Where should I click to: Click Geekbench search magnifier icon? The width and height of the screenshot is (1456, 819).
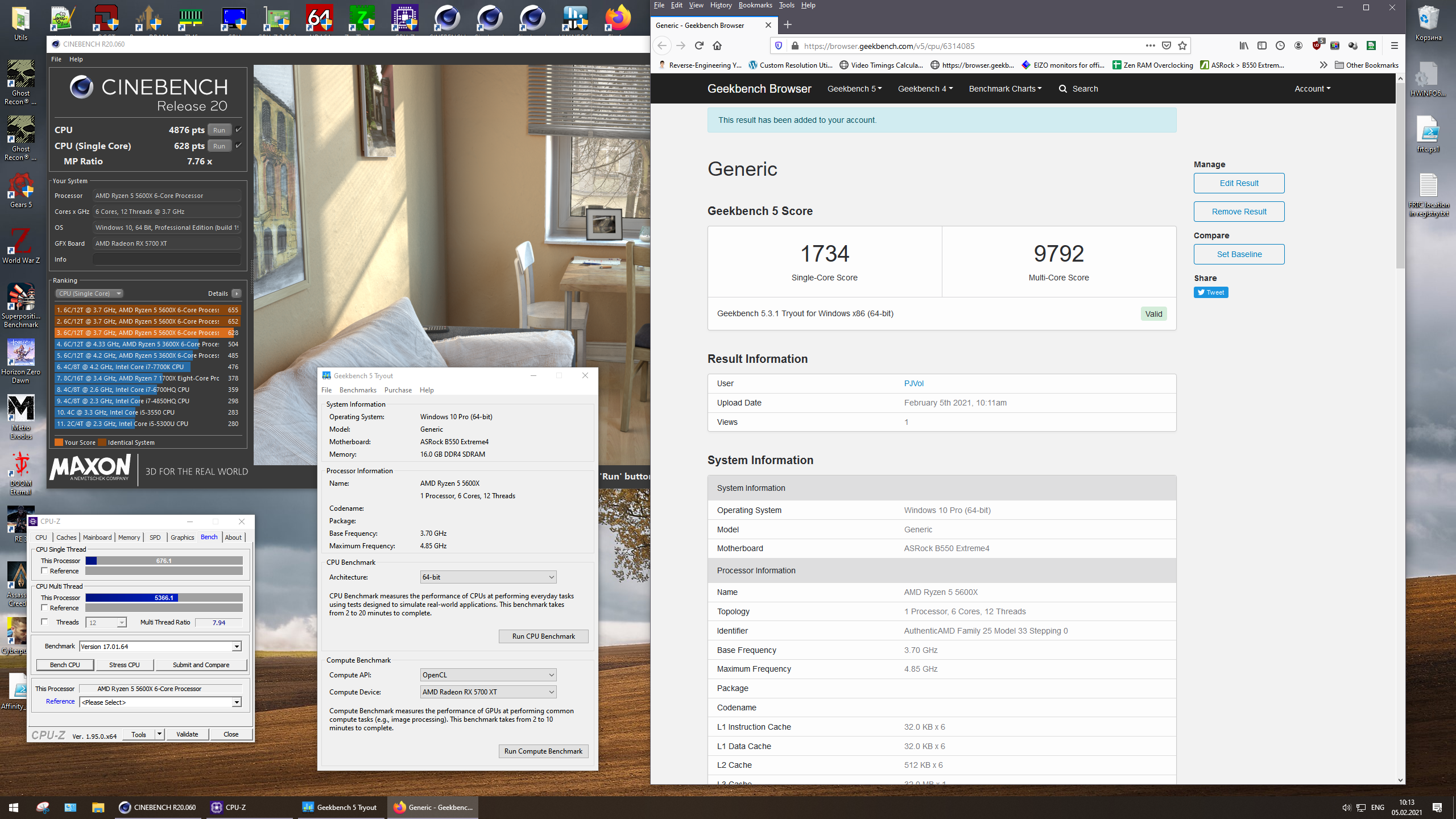[x=1062, y=89]
